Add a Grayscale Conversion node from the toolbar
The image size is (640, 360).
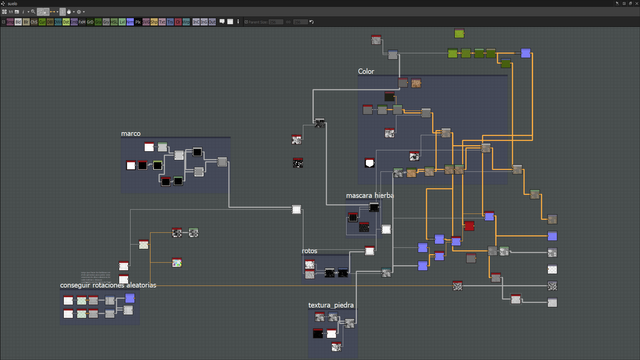[106, 22]
